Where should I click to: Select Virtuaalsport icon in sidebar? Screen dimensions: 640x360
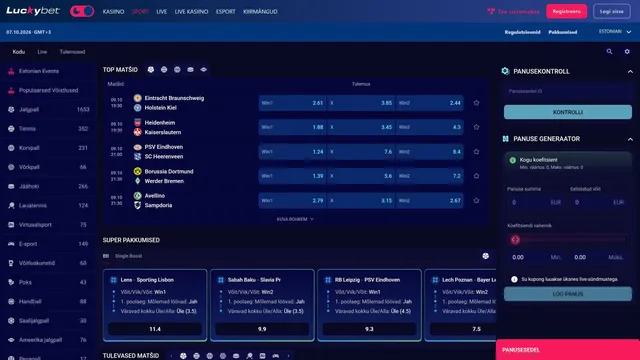tap(11, 224)
